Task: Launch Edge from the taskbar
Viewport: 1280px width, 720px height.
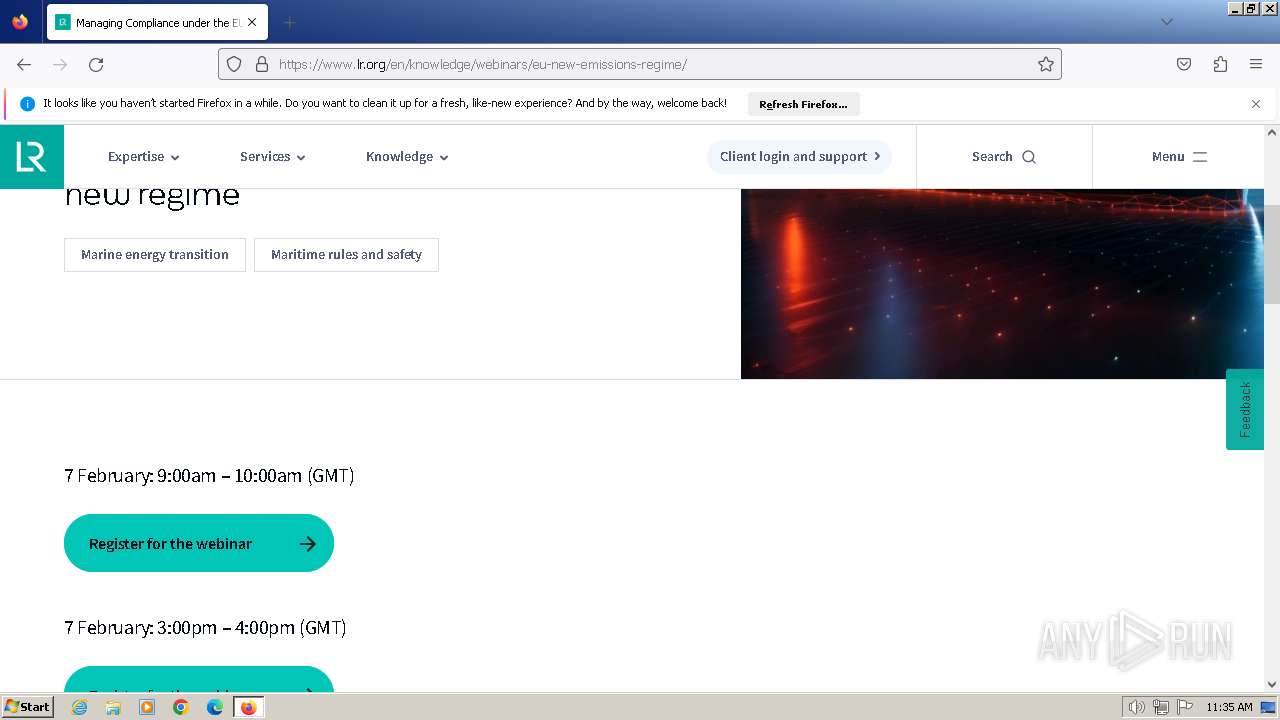Action: [x=215, y=707]
